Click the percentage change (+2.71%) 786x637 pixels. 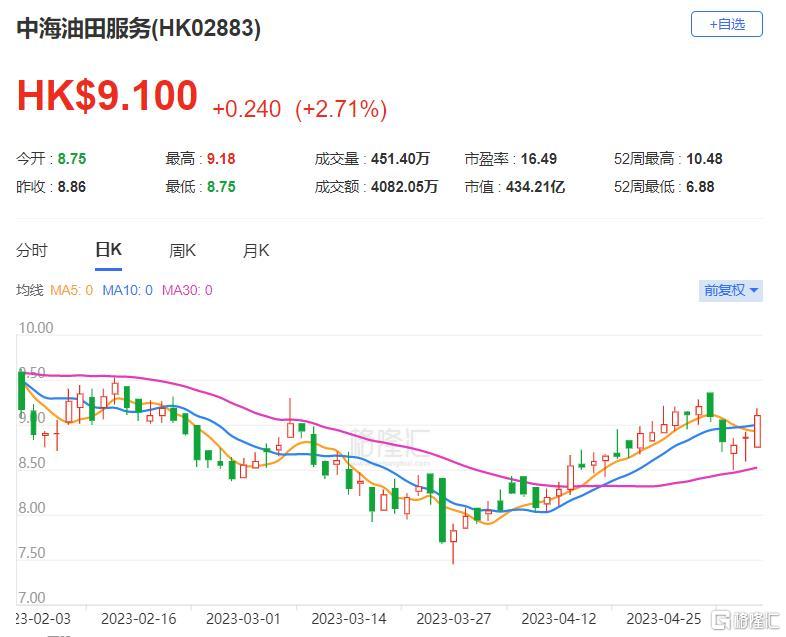click(341, 109)
